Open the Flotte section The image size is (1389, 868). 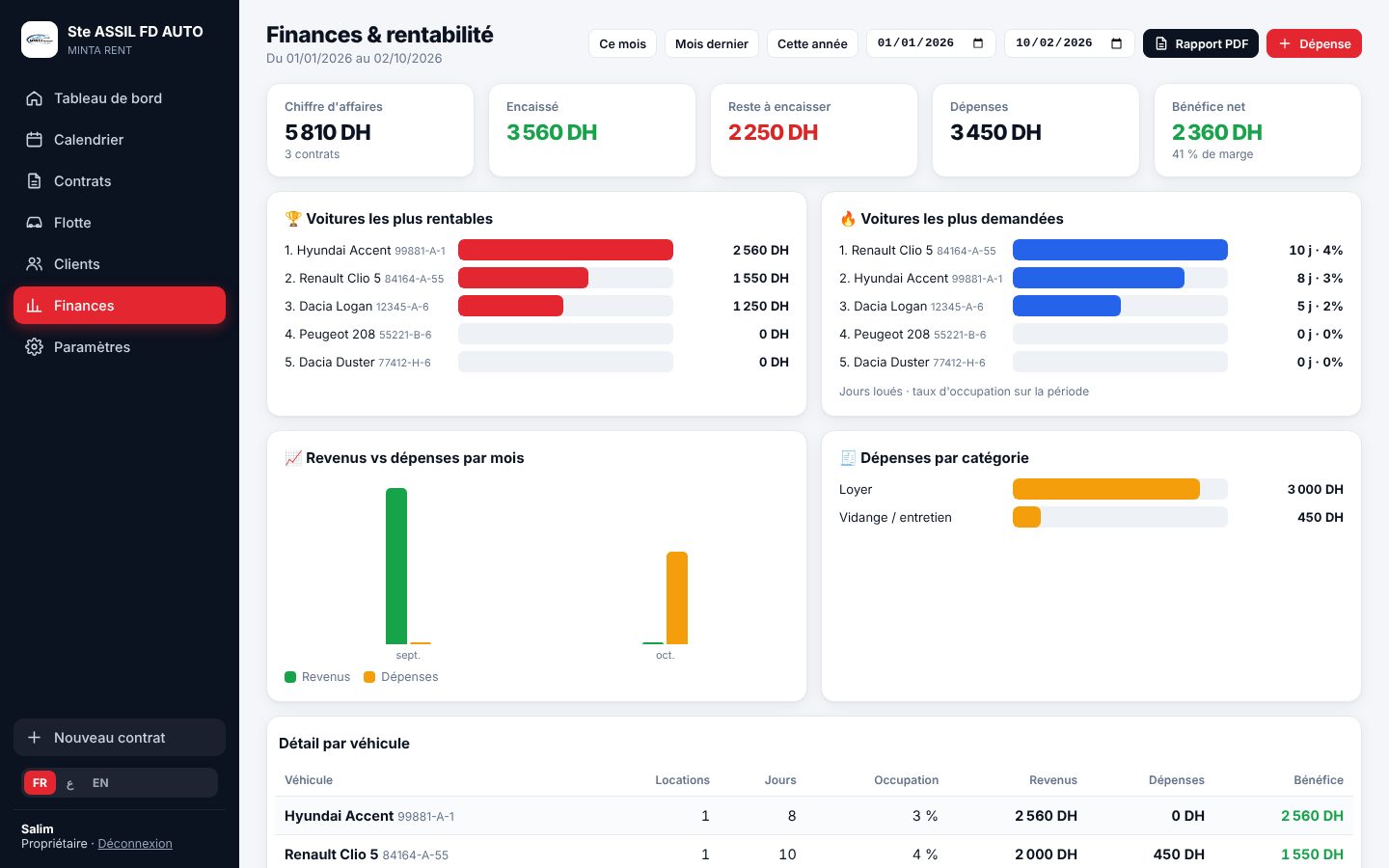[x=120, y=223]
